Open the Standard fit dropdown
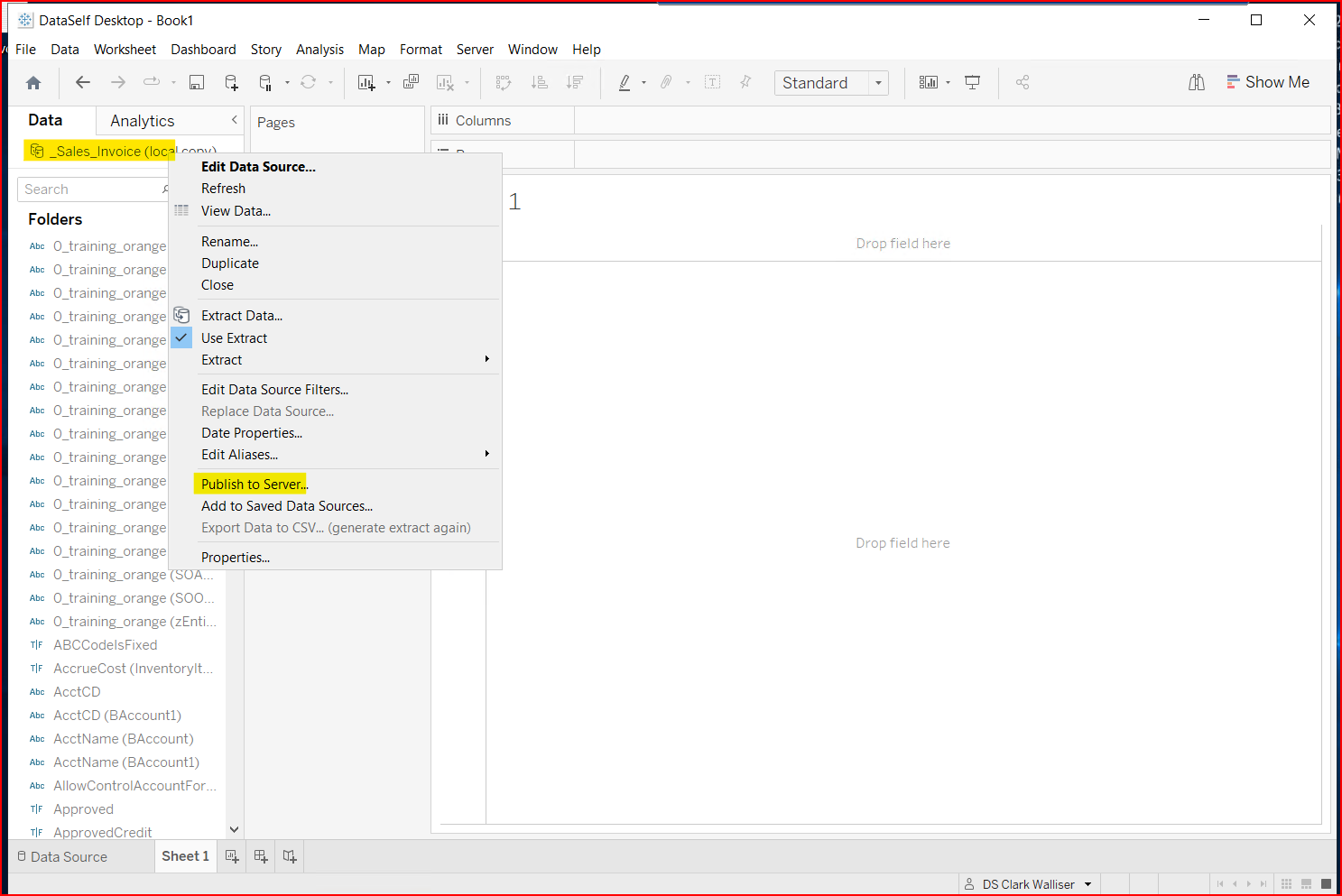Viewport: 1342px width, 896px height. [877, 82]
